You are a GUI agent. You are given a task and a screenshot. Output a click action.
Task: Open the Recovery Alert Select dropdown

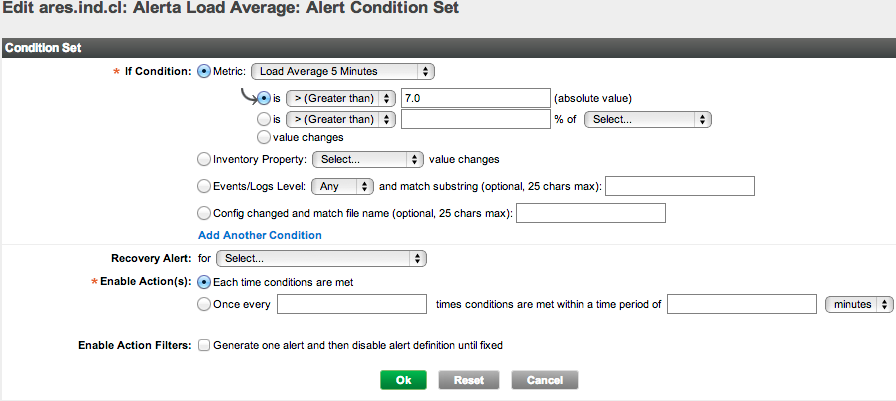pos(321,259)
